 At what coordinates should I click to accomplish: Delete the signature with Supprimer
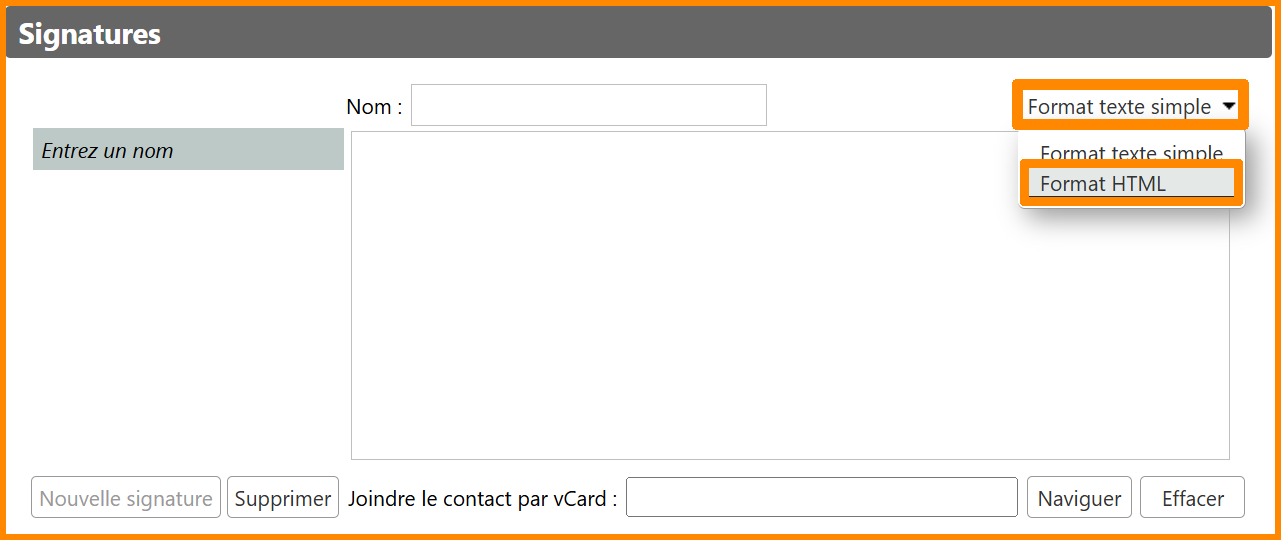pyautogui.click(x=283, y=498)
